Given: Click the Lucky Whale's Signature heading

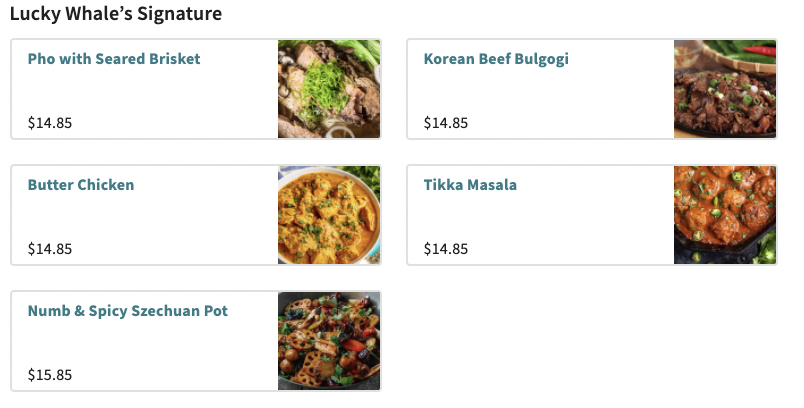Looking at the screenshot, I should click(116, 14).
